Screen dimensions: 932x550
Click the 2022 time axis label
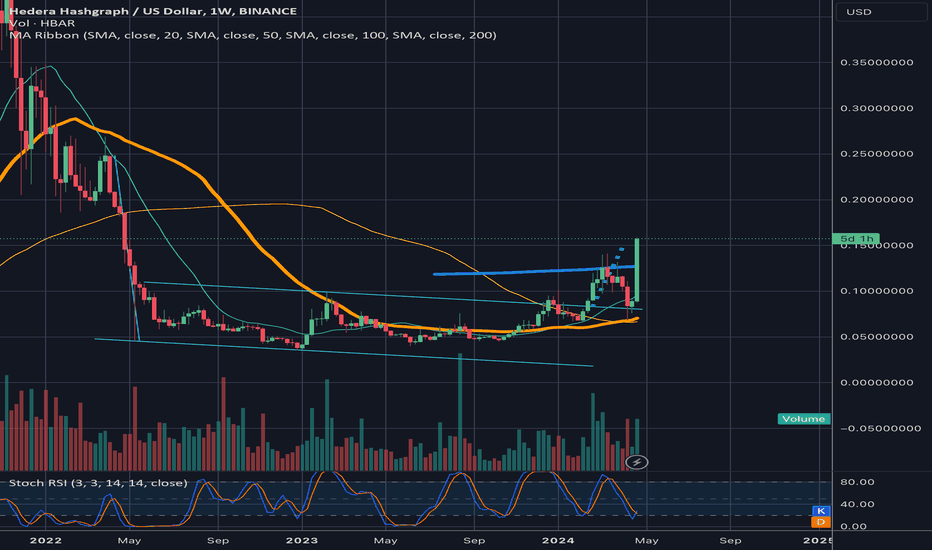46,540
